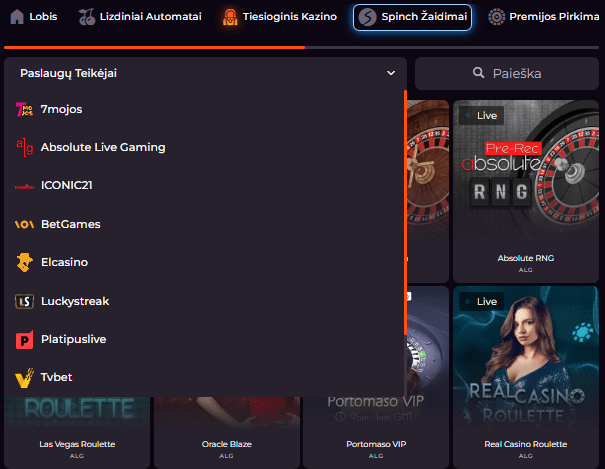Click the Live badge on Absolute RNG
Viewport: 605px width, 469px height.
tap(482, 115)
